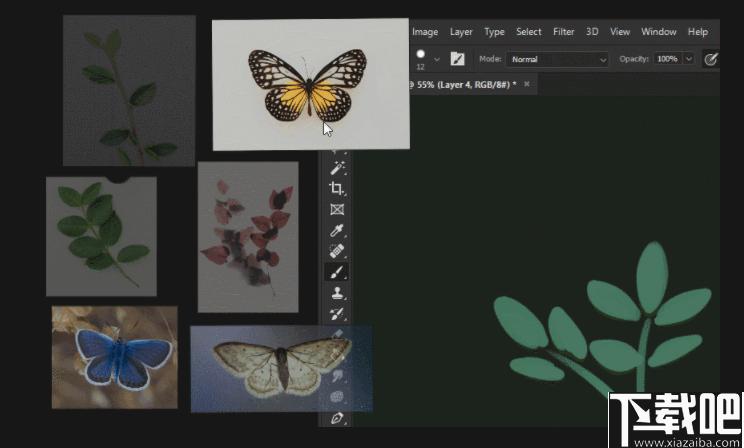Open the brush preset picker arrow
Screen dimensions: 744x448
tap(437, 59)
